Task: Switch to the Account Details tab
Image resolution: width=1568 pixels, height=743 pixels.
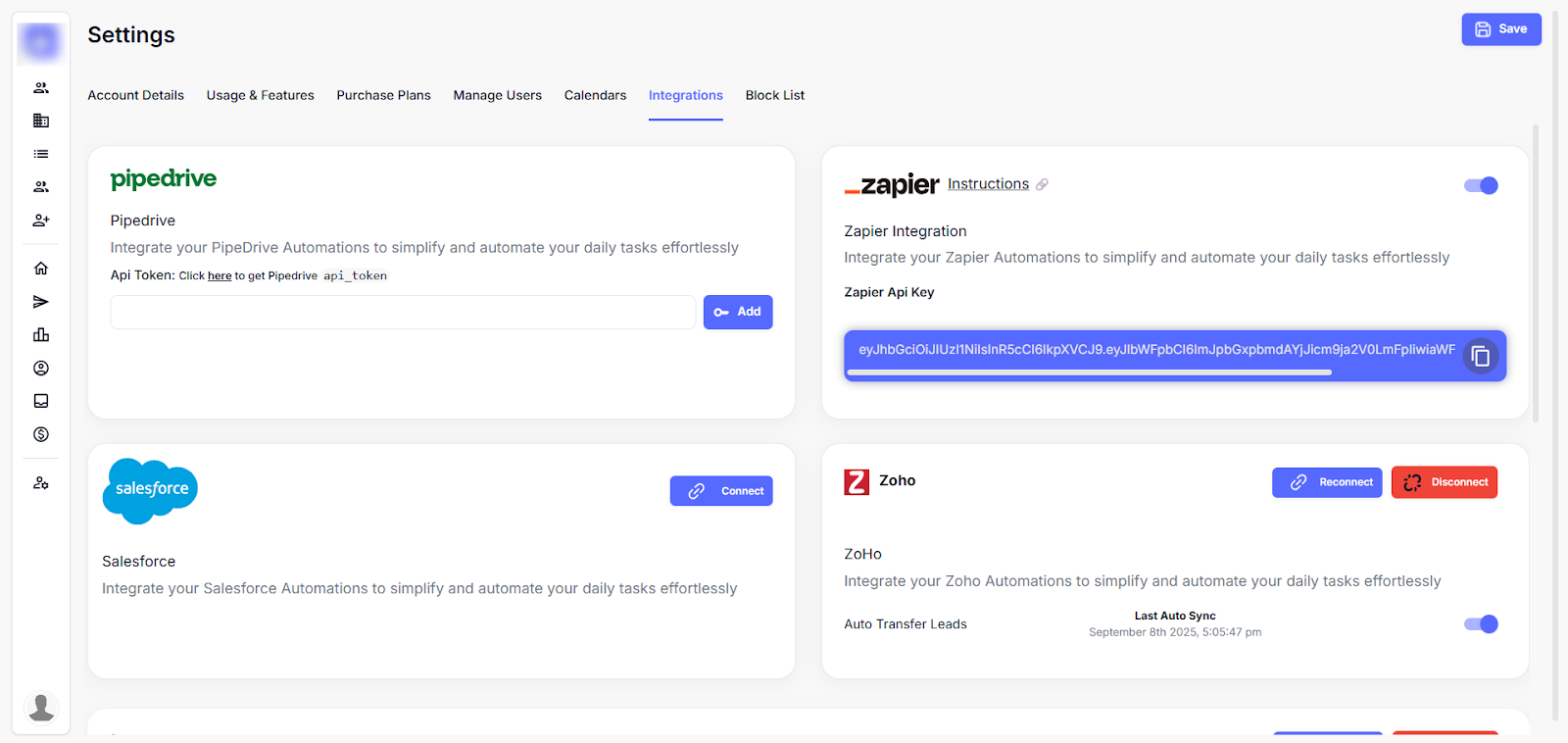Action: [x=135, y=95]
